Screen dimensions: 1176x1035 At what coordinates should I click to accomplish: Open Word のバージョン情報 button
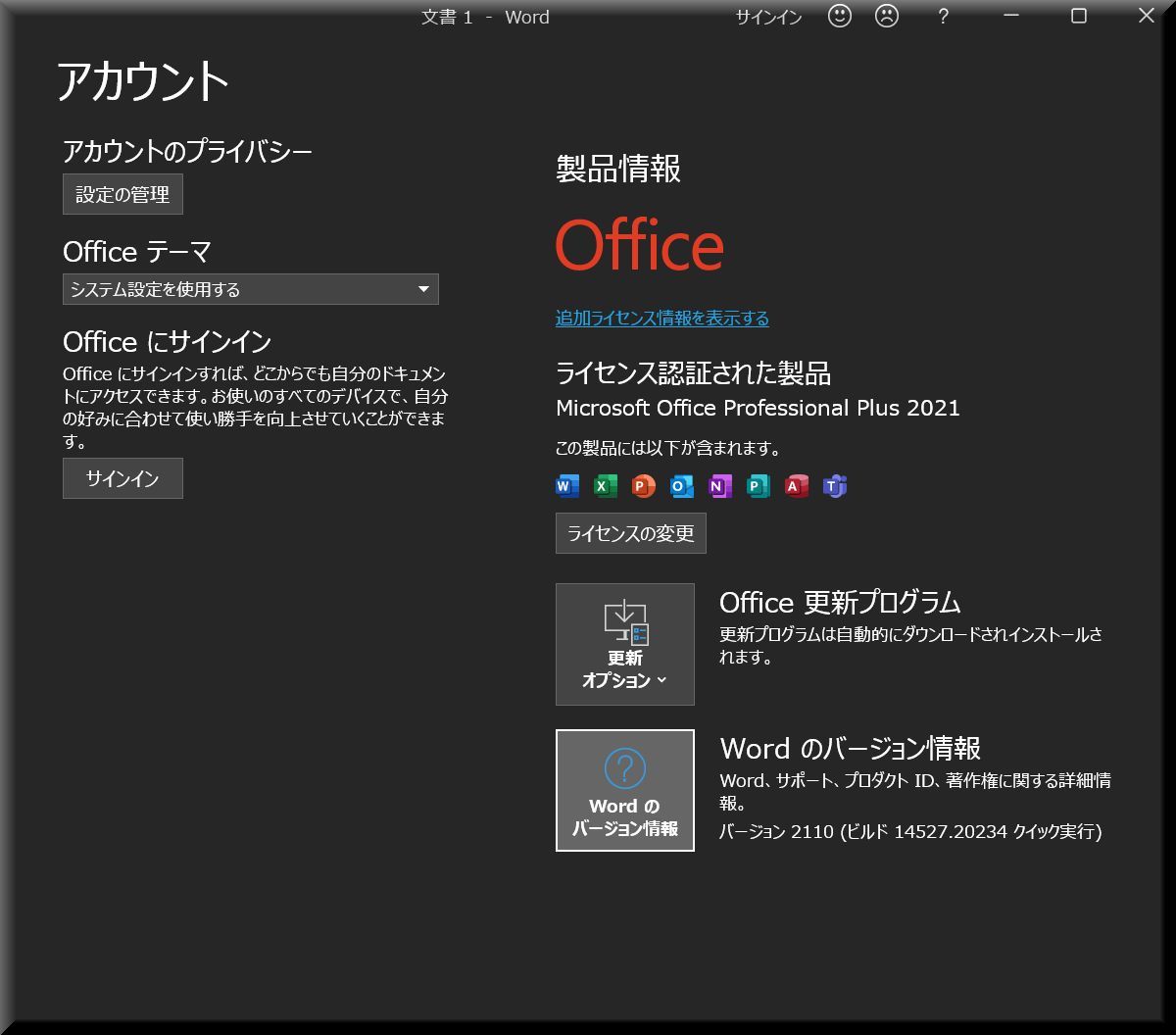[x=625, y=790]
